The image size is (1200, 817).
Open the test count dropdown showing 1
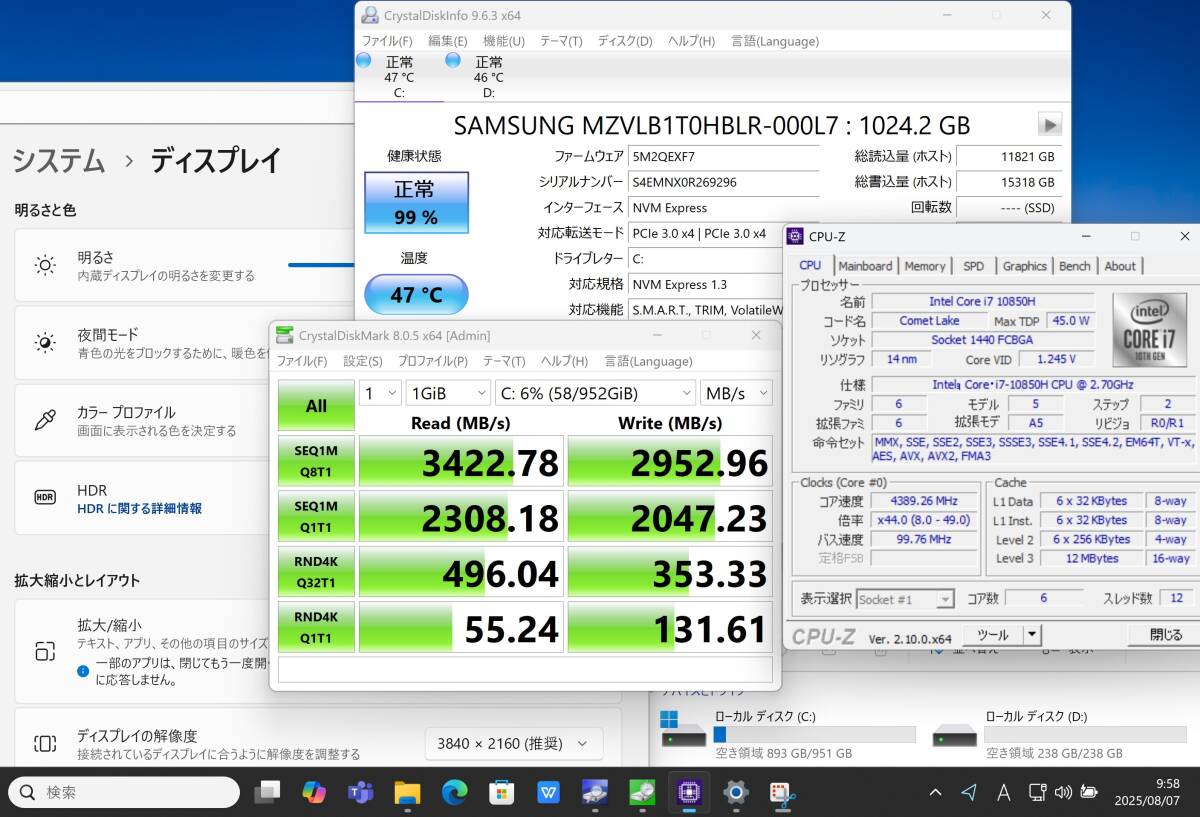380,393
